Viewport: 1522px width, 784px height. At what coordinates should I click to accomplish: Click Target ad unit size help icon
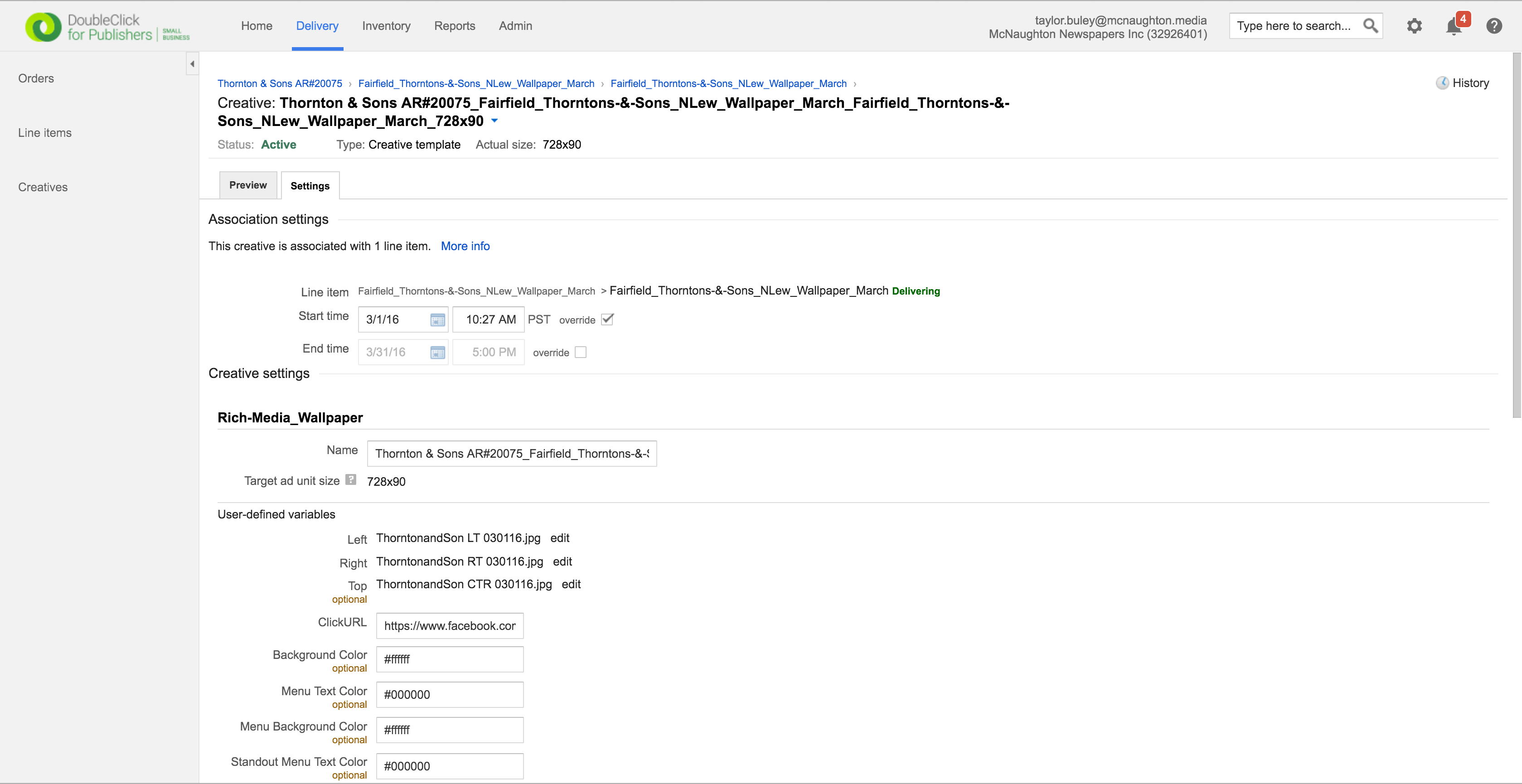pyautogui.click(x=351, y=480)
